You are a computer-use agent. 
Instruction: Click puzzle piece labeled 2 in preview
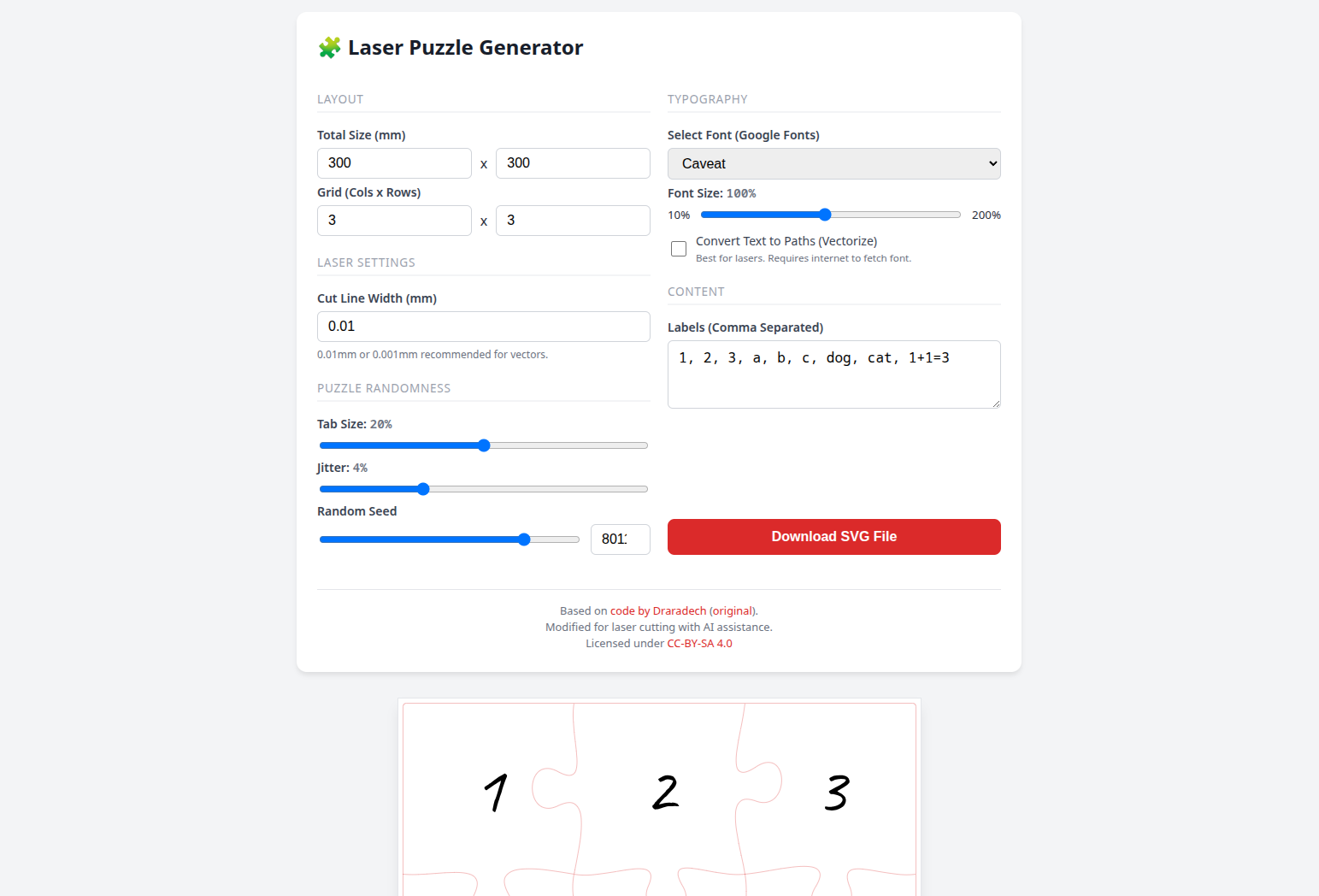664,792
